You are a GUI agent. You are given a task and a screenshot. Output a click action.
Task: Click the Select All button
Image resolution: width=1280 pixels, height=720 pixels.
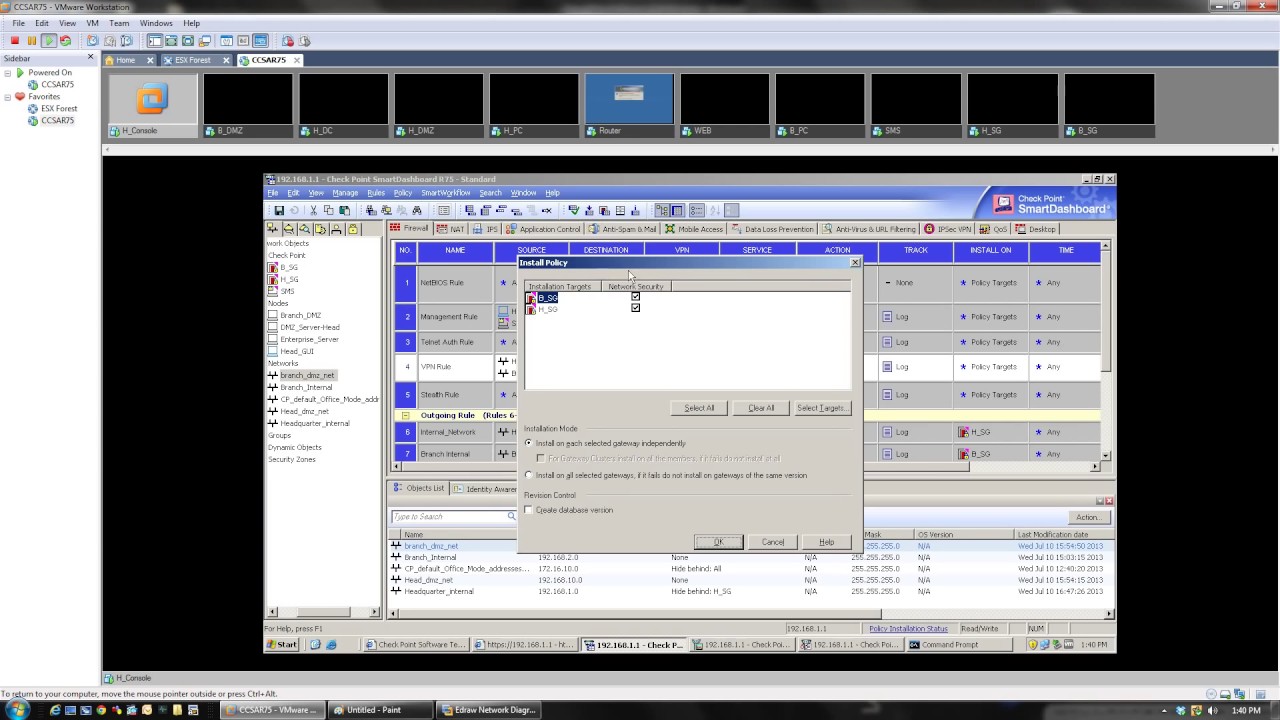tap(699, 408)
